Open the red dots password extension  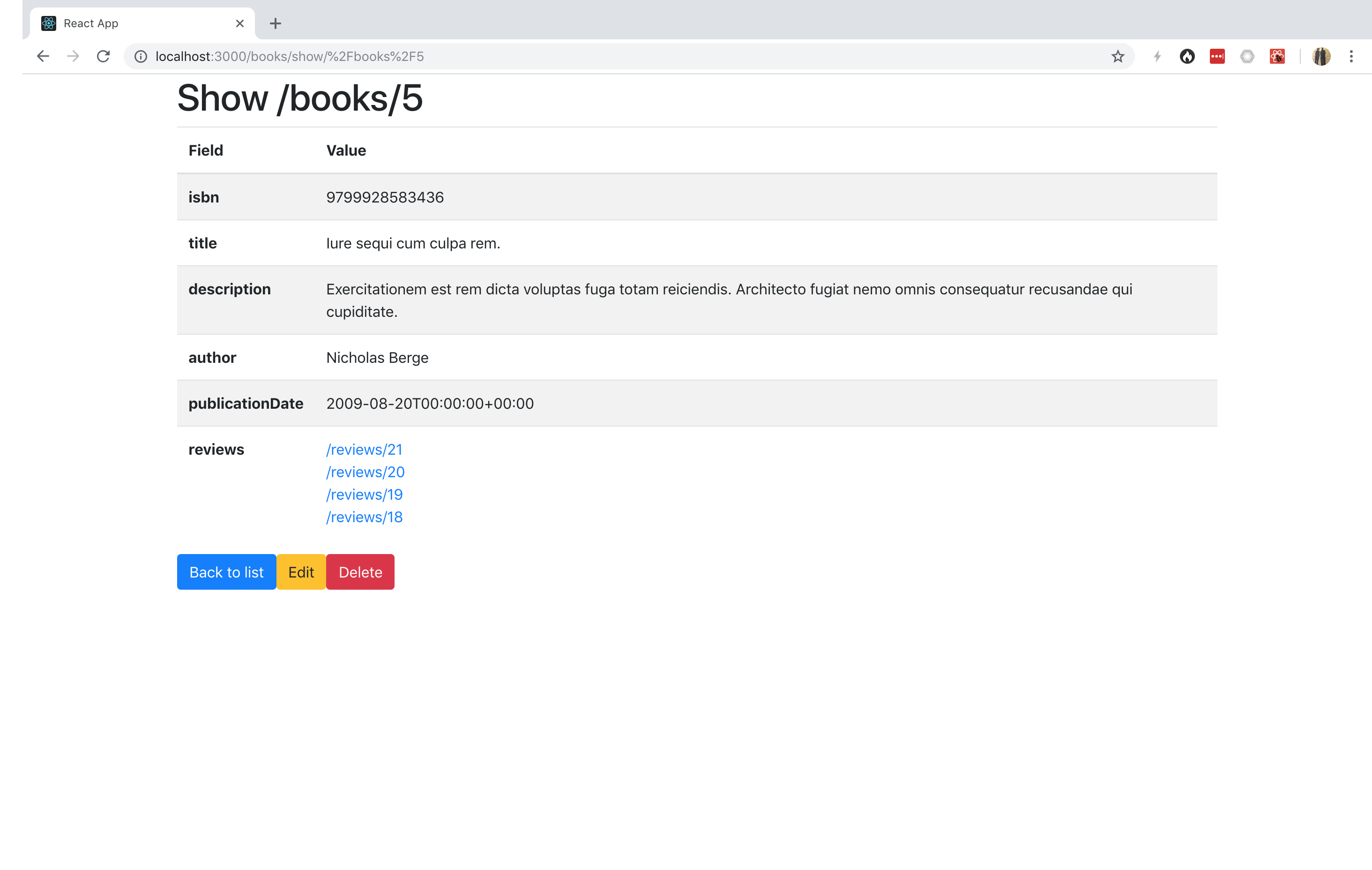point(1217,56)
